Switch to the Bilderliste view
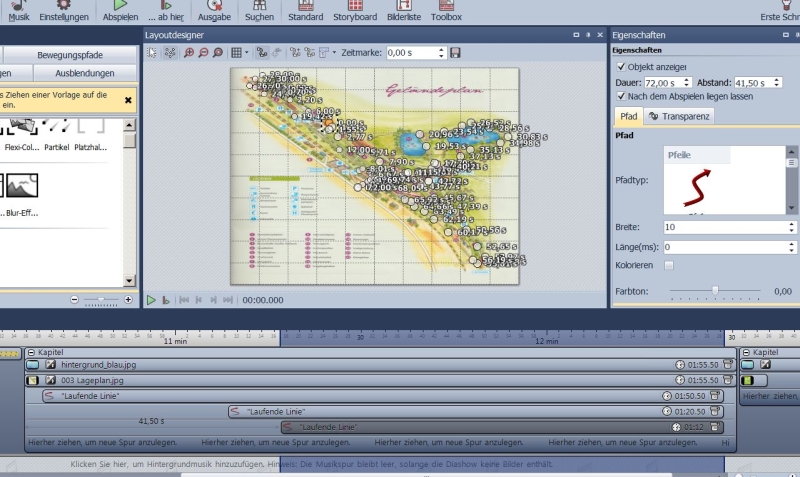 pos(404,11)
